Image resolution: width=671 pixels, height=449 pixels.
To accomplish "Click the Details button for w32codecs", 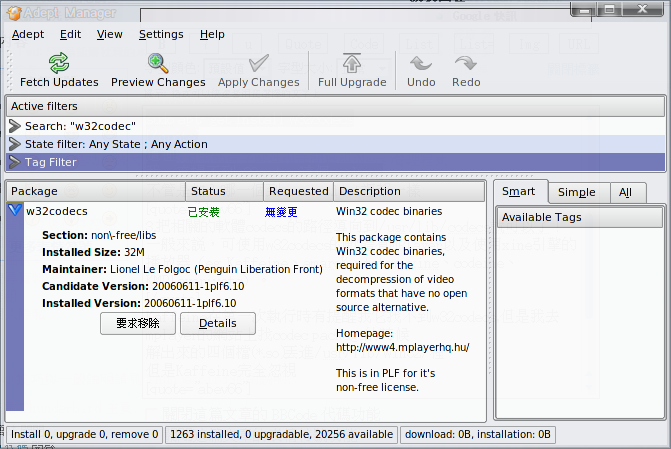I will [x=218, y=323].
